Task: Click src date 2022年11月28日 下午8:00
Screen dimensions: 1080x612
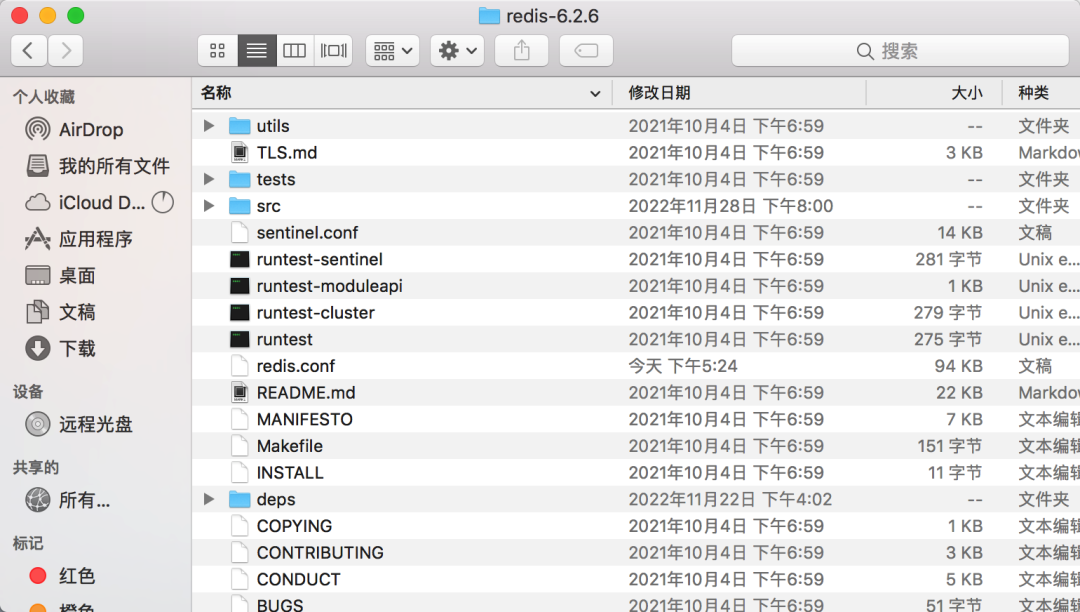Action: [731, 206]
